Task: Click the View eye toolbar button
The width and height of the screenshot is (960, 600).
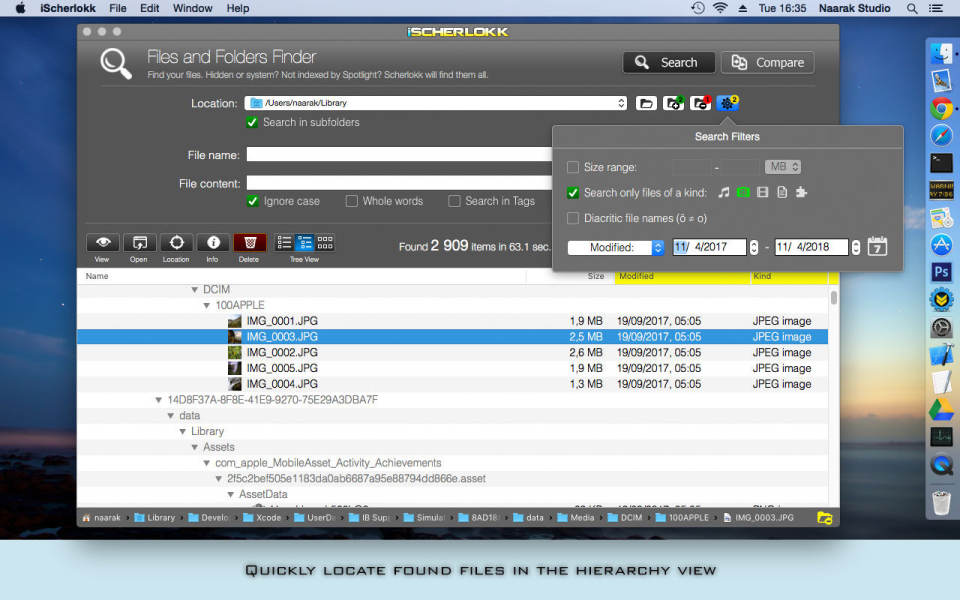Action: tap(103, 243)
